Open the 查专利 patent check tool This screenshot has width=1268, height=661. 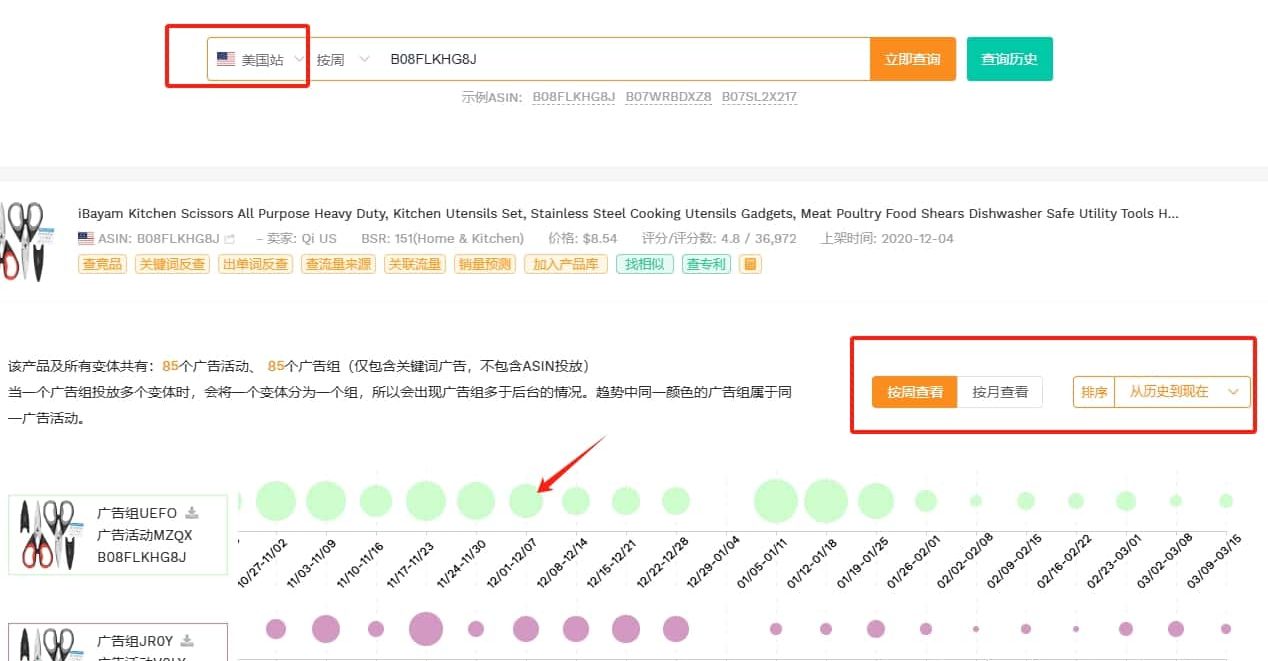pyautogui.click(x=706, y=265)
